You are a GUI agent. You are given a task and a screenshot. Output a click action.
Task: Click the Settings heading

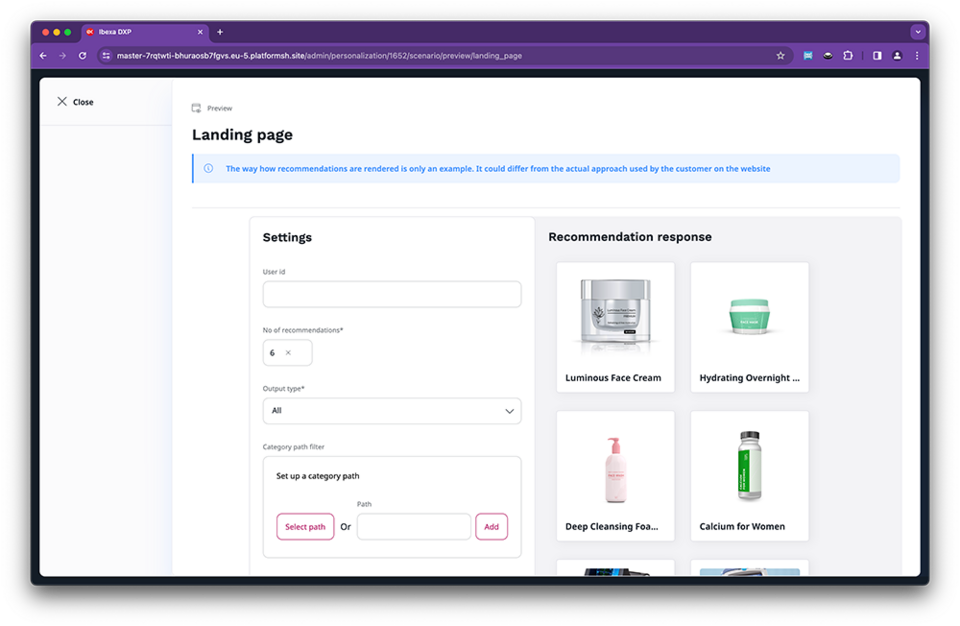(x=287, y=238)
